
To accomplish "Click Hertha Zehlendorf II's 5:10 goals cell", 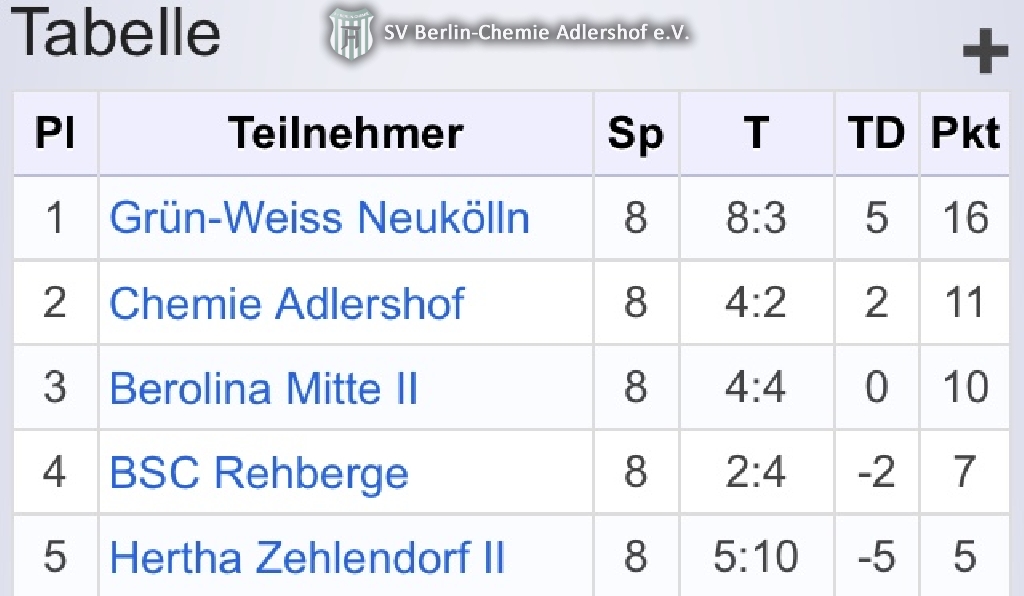I will click(757, 557).
